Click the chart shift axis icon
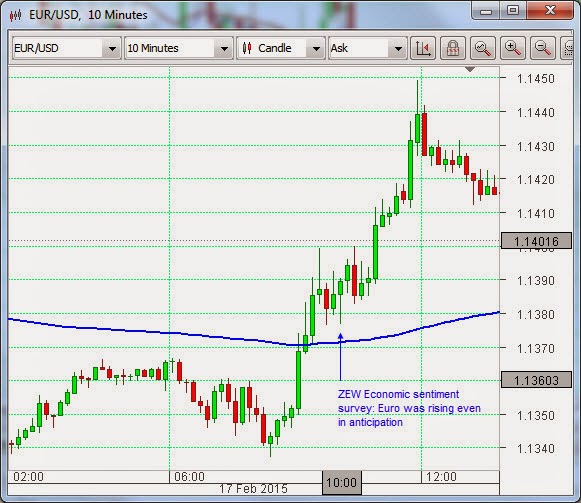Viewport: 581px width, 503px height. 423,48
